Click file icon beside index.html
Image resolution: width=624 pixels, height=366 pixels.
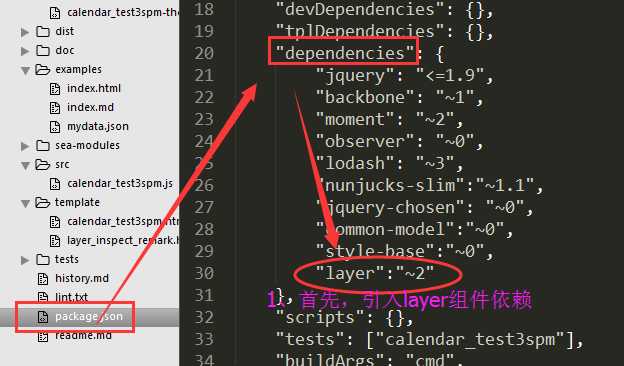pos(55,89)
